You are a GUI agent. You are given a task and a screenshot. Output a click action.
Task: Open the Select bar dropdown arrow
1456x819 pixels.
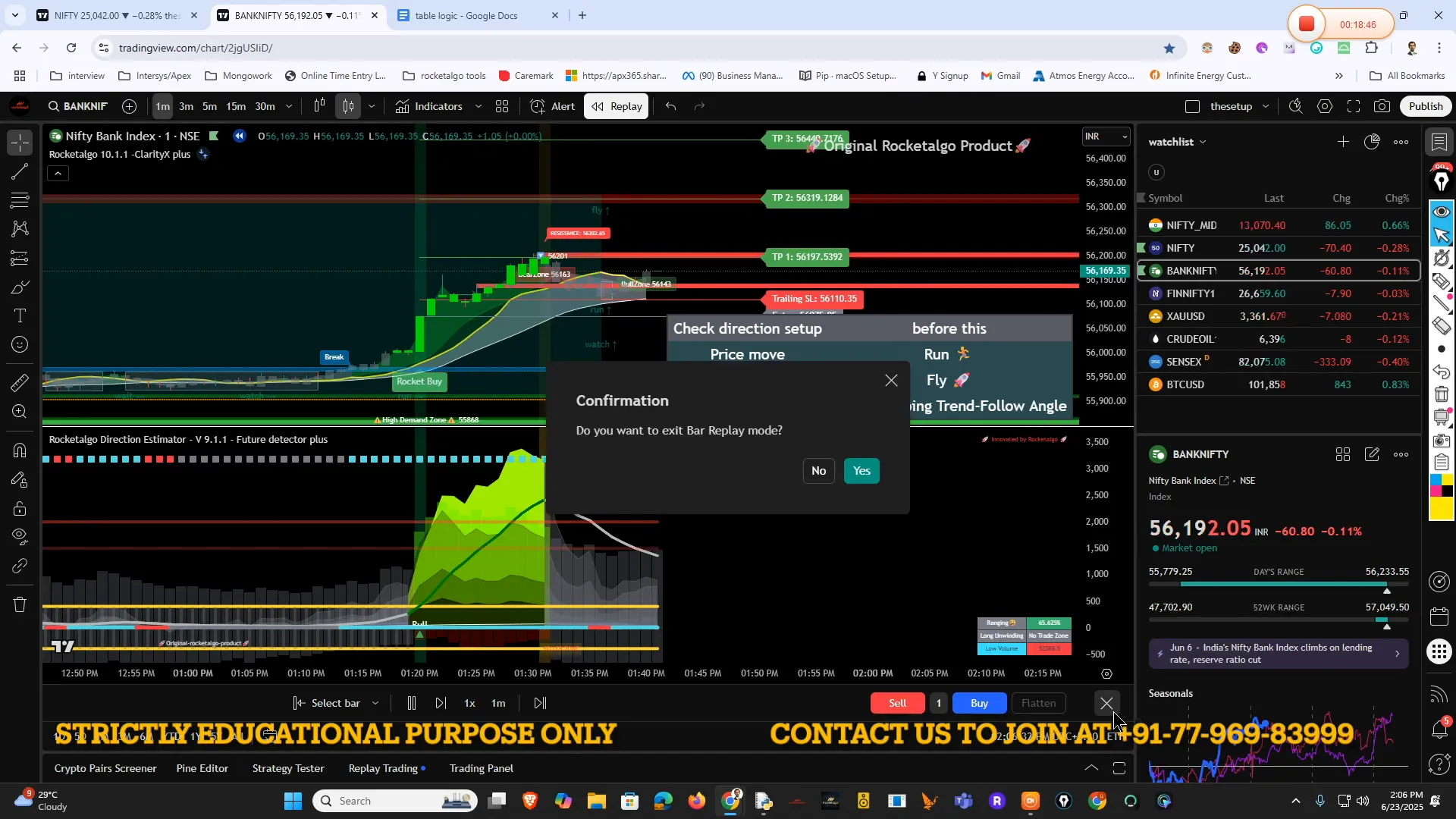pyautogui.click(x=375, y=703)
